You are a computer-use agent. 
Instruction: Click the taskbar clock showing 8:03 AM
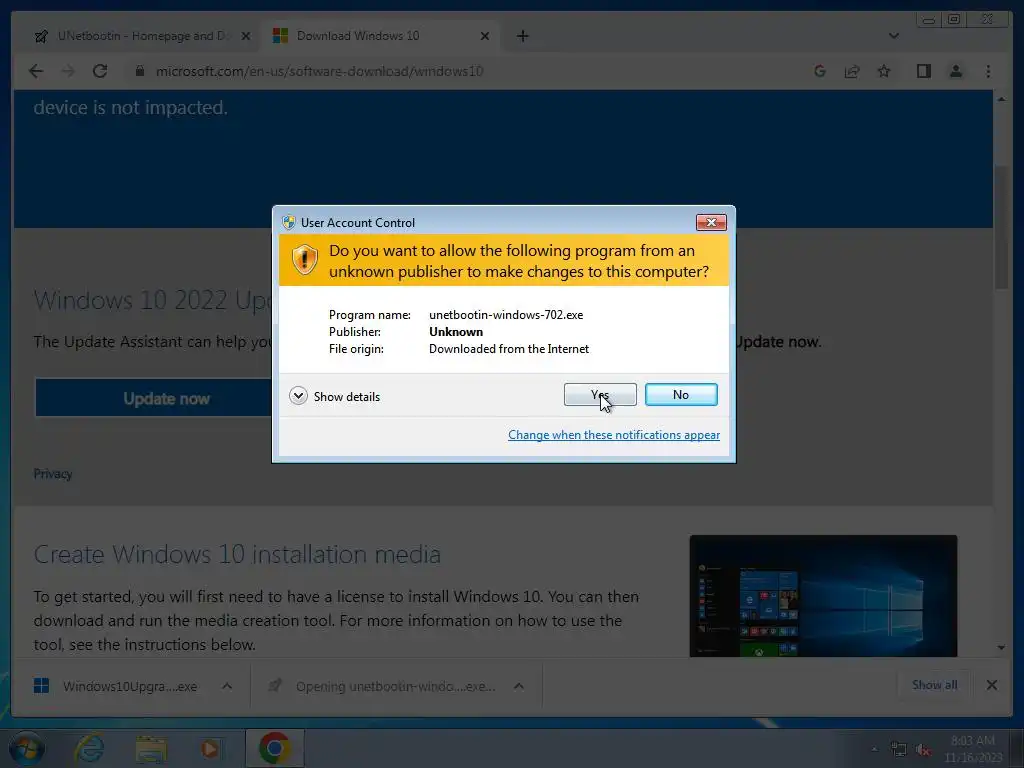(x=973, y=748)
